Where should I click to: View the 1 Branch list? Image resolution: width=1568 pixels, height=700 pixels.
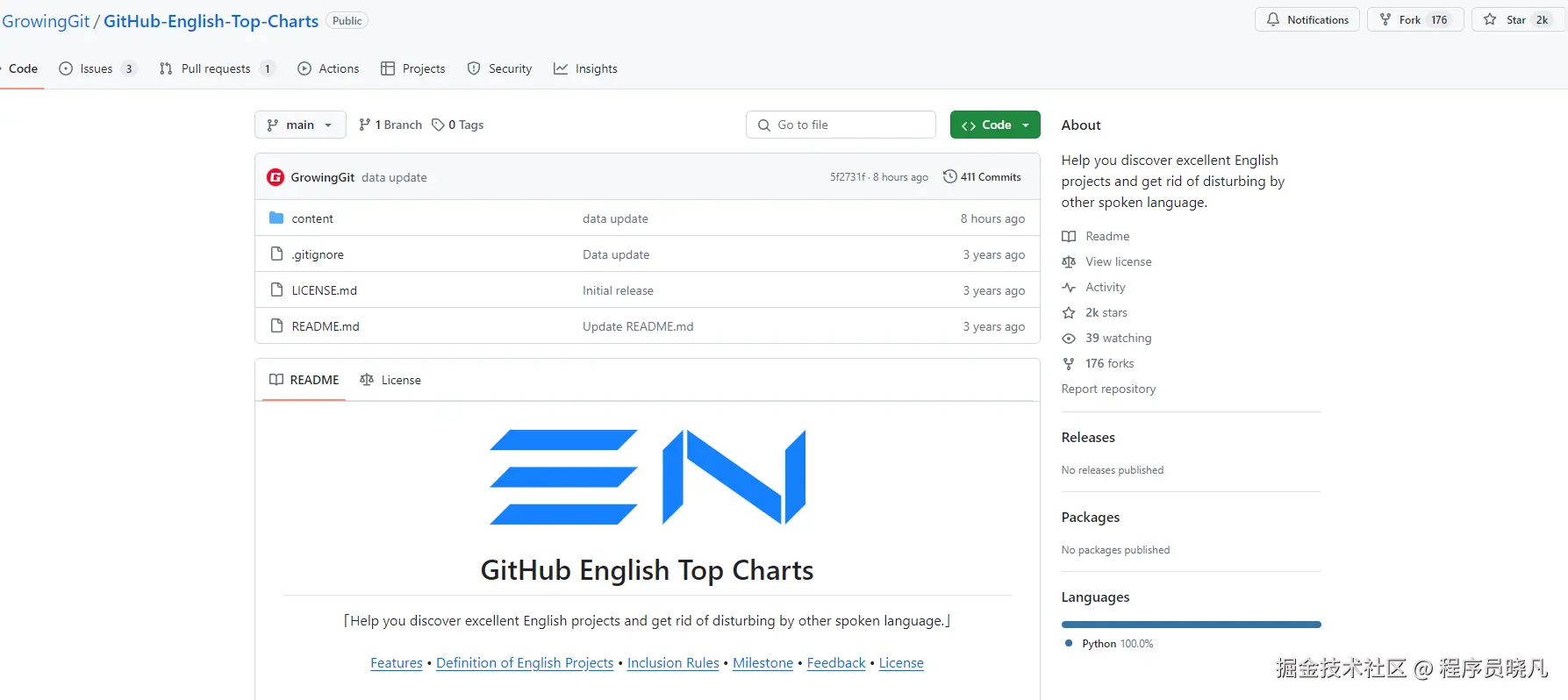coord(390,125)
